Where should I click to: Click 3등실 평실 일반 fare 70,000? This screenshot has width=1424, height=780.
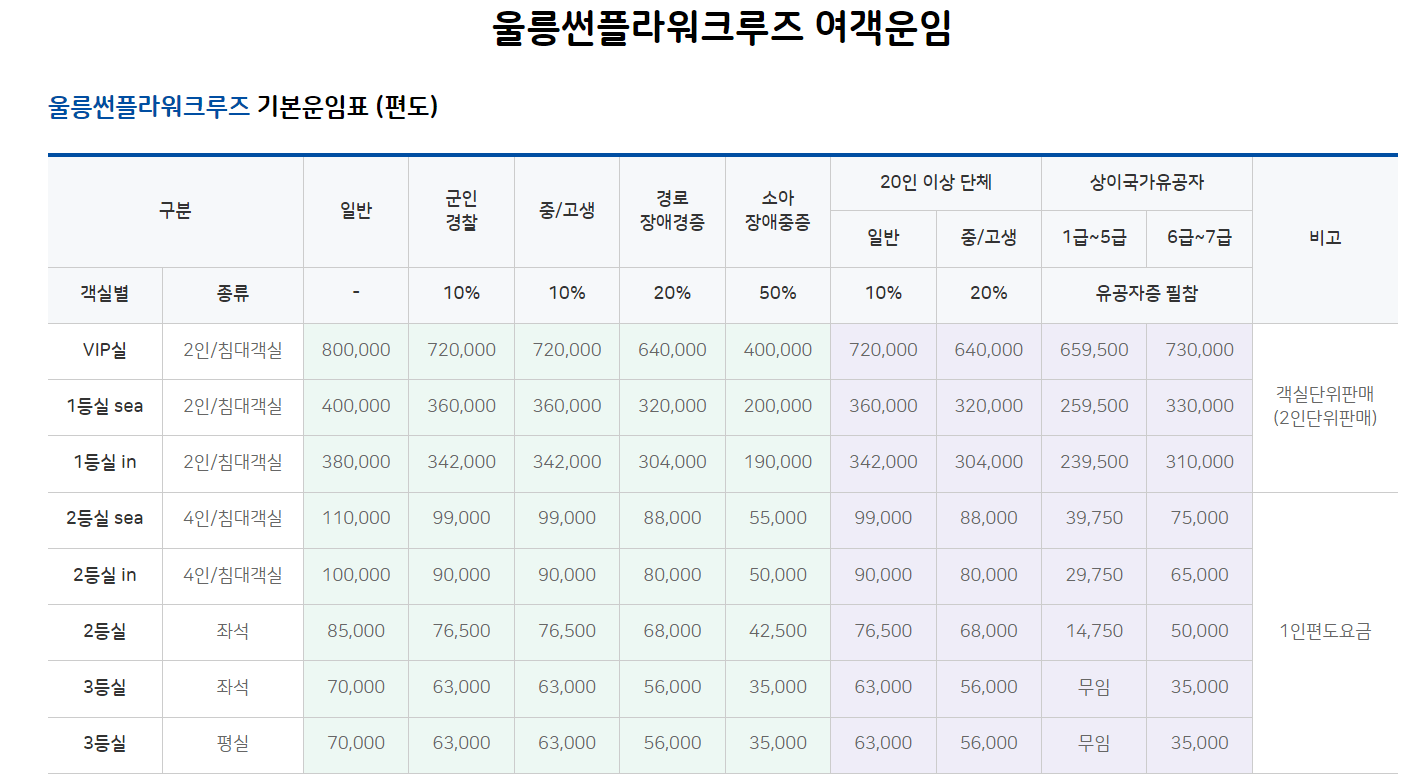(356, 743)
